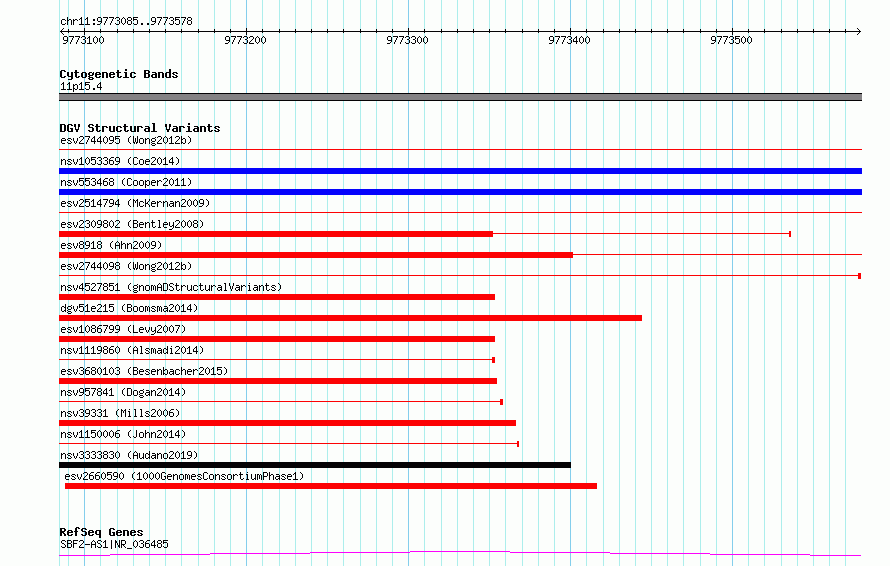Open the SBF2-AS1|NR_036485 gene label

(x=114, y=544)
